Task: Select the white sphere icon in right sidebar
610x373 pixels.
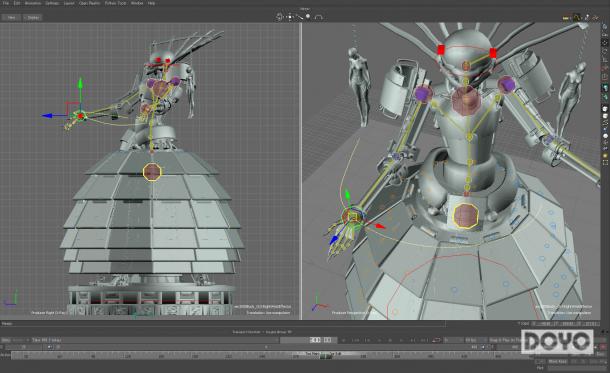Action: coord(605,136)
